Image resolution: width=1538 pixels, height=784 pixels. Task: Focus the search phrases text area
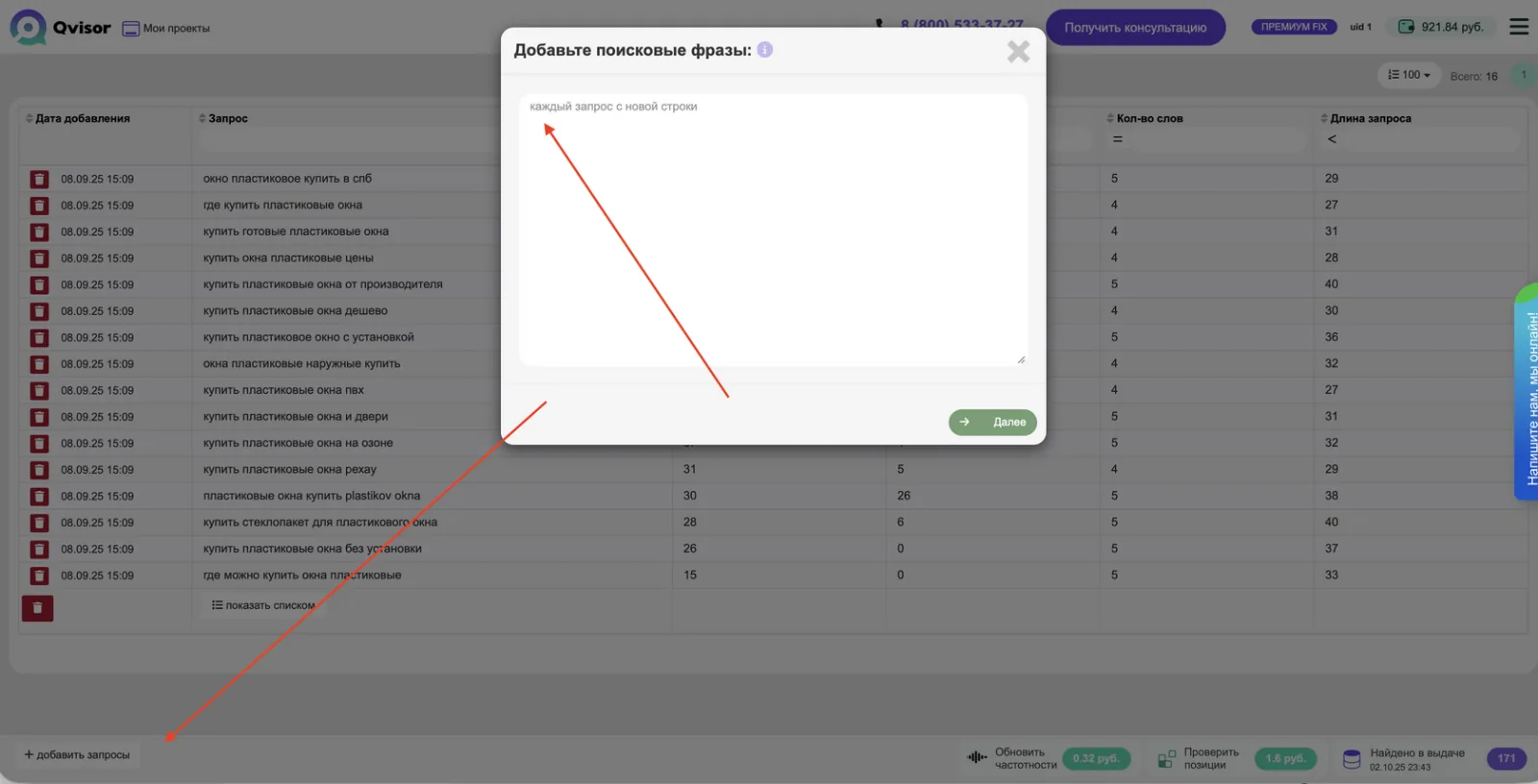click(773, 229)
